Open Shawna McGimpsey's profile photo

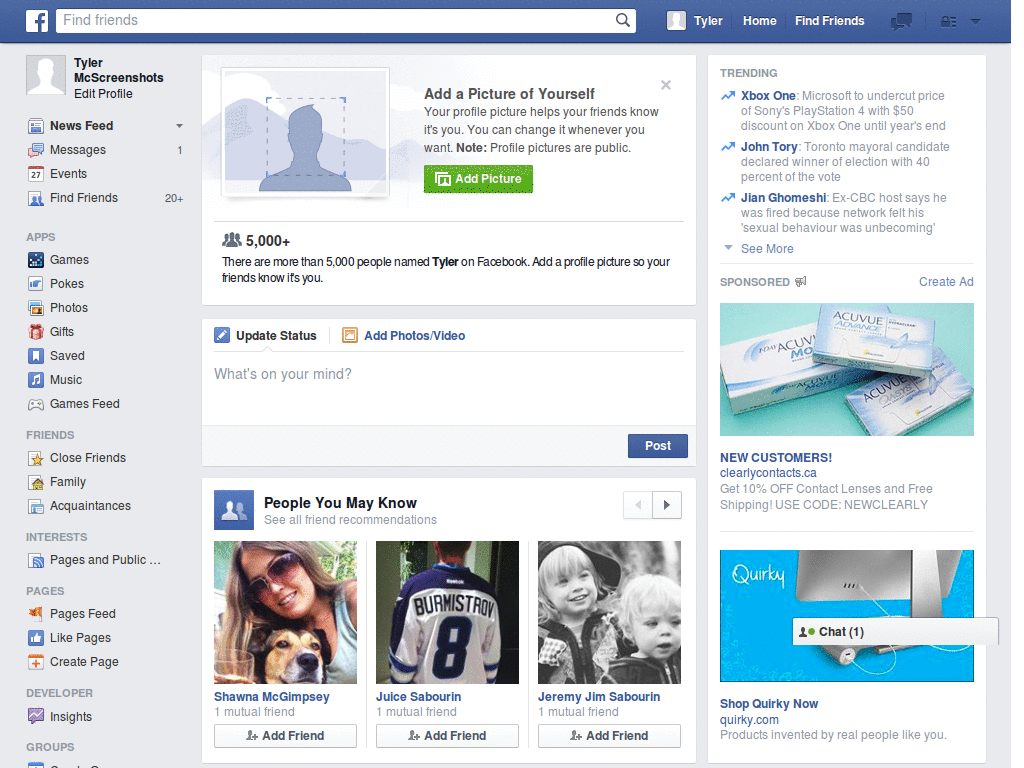point(285,613)
